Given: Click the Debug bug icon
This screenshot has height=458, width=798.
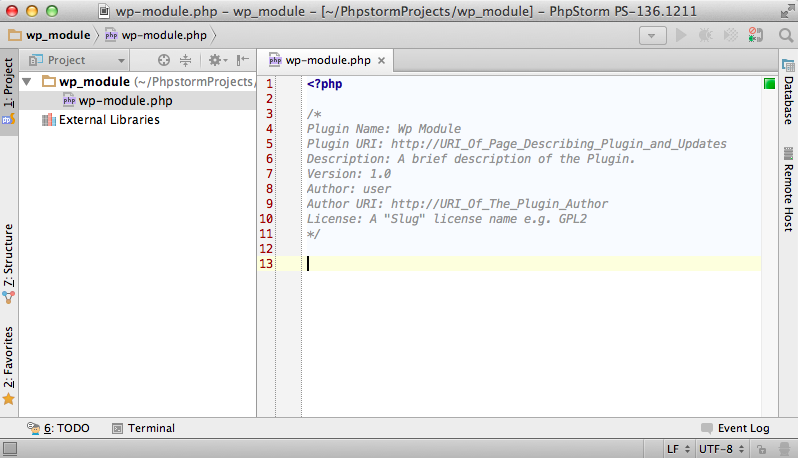Looking at the screenshot, I should [705, 35].
